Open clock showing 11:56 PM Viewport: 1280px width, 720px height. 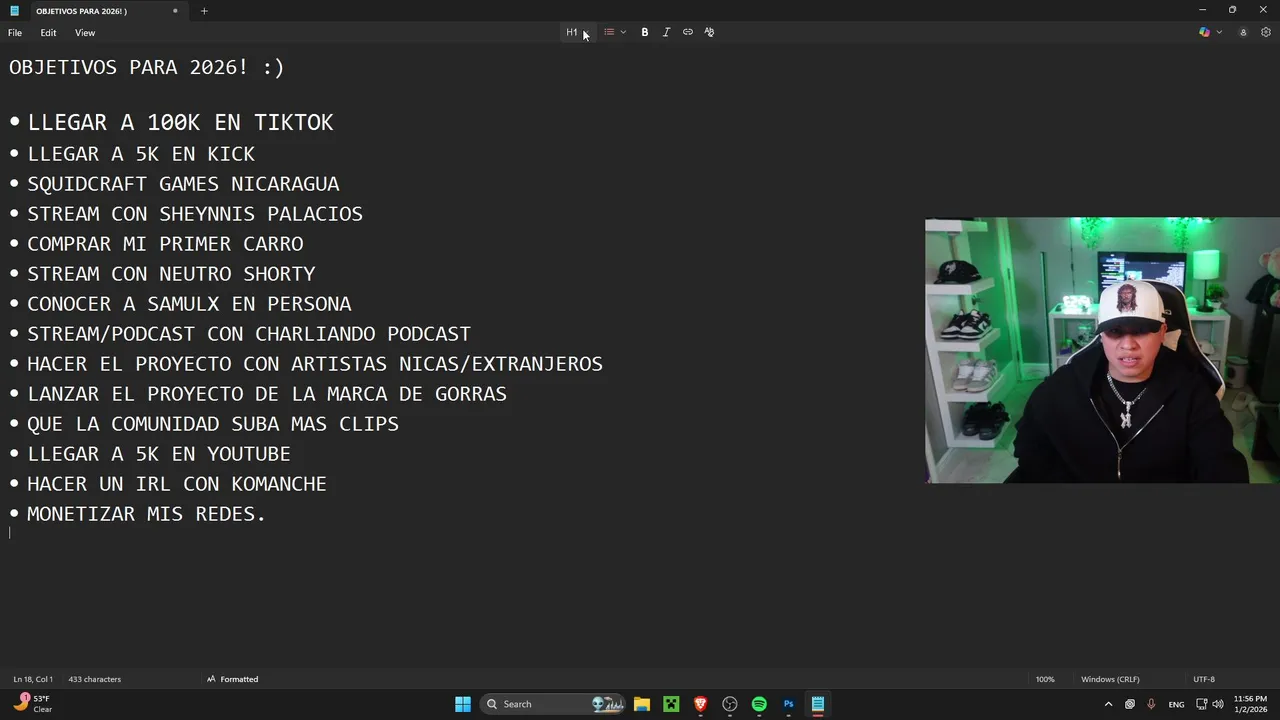(x=1250, y=704)
